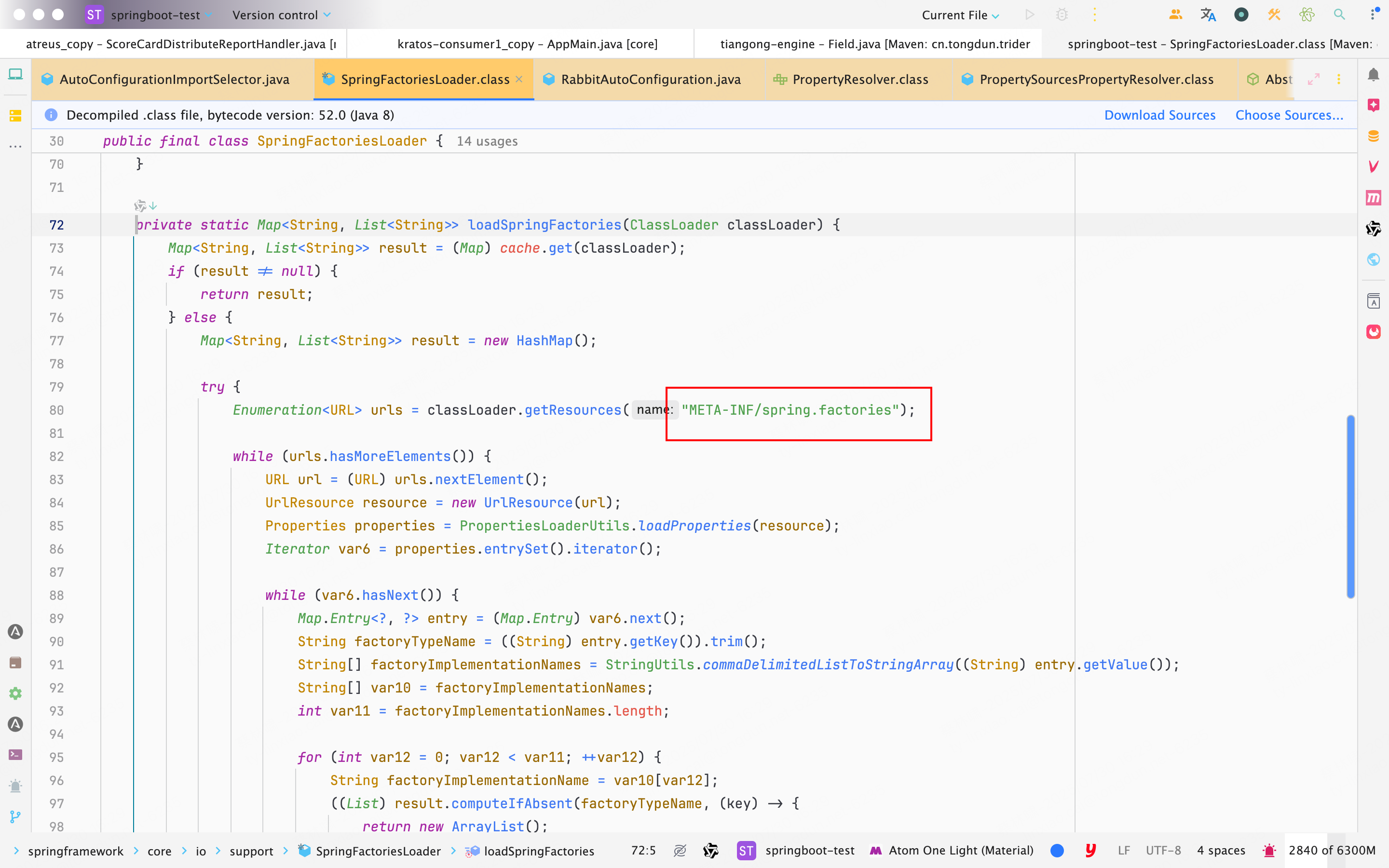Viewport: 1389px width, 868px height.
Task: Click the Run current file button
Action: click(x=1030, y=15)
